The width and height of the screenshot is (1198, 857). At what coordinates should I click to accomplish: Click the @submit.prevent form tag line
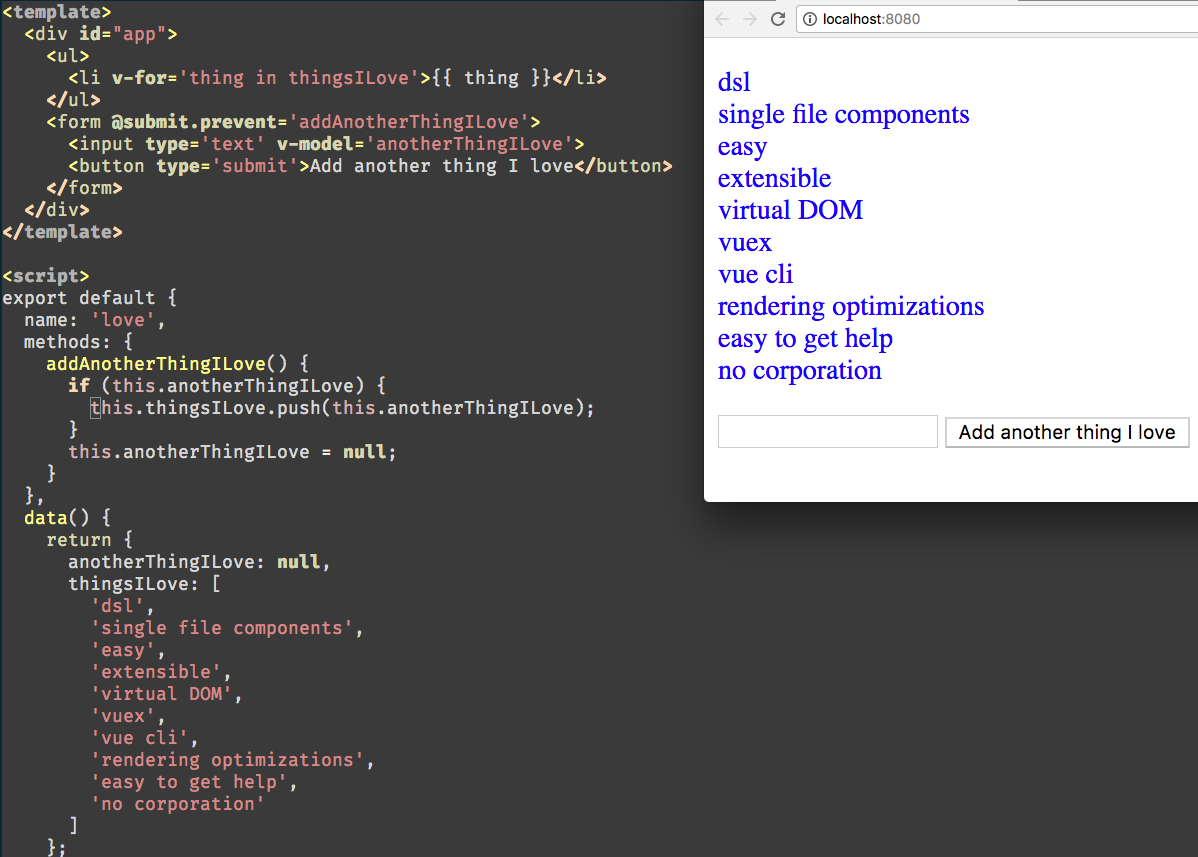[x=293, y=122]
